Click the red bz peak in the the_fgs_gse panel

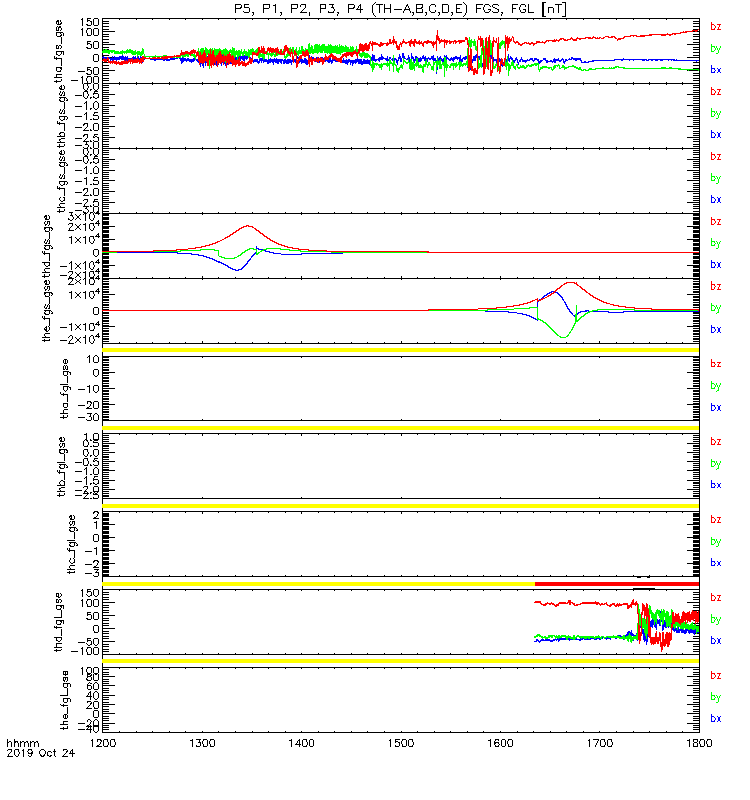tap(570, 283)
